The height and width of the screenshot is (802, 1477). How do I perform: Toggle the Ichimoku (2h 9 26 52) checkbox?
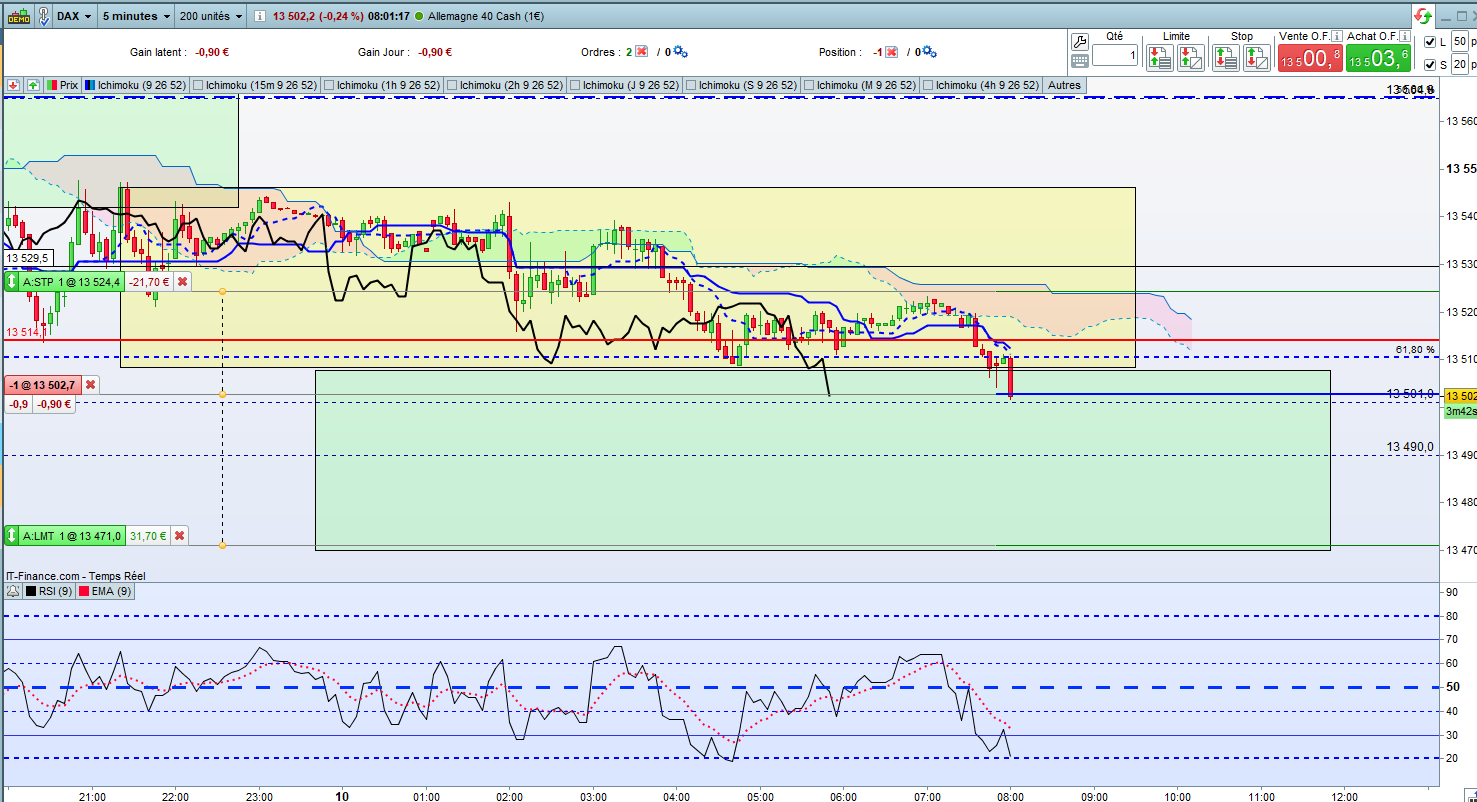(451, 85)
